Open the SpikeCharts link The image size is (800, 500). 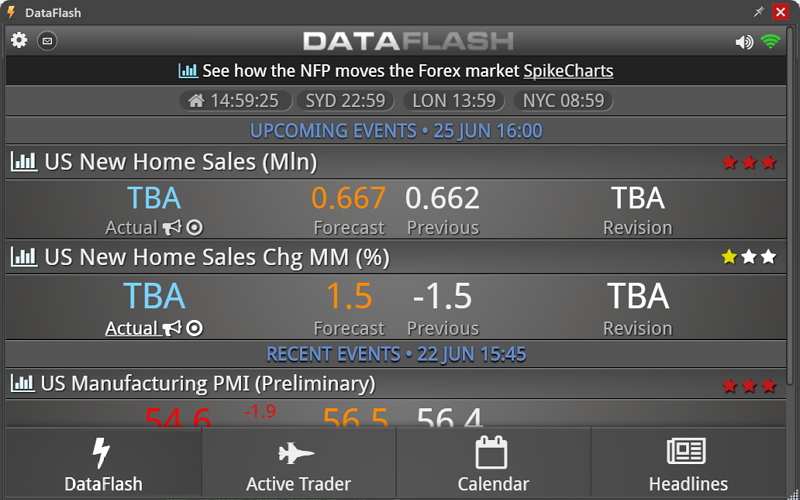click(x=568, y=71)
